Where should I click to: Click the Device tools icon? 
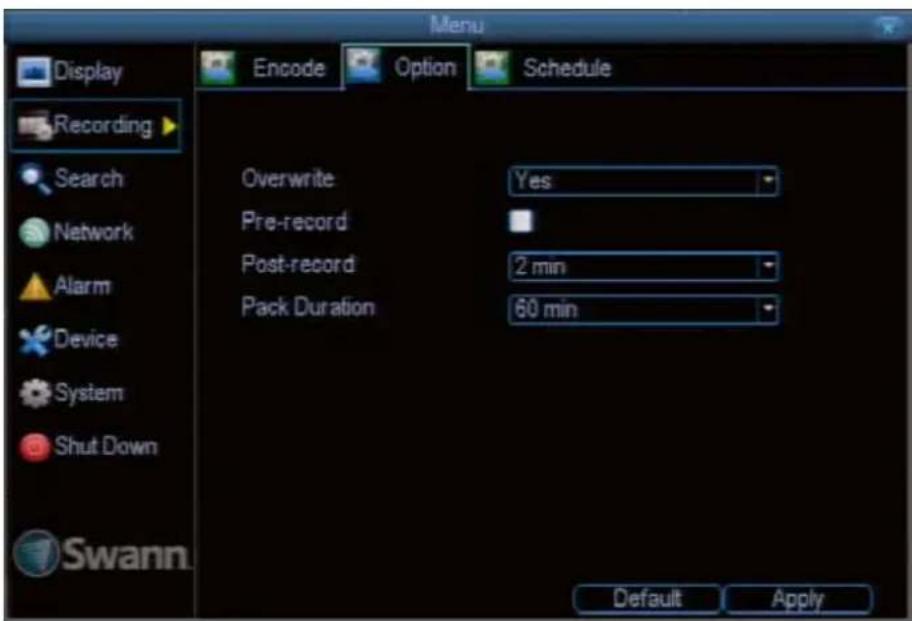pos(35,340)
